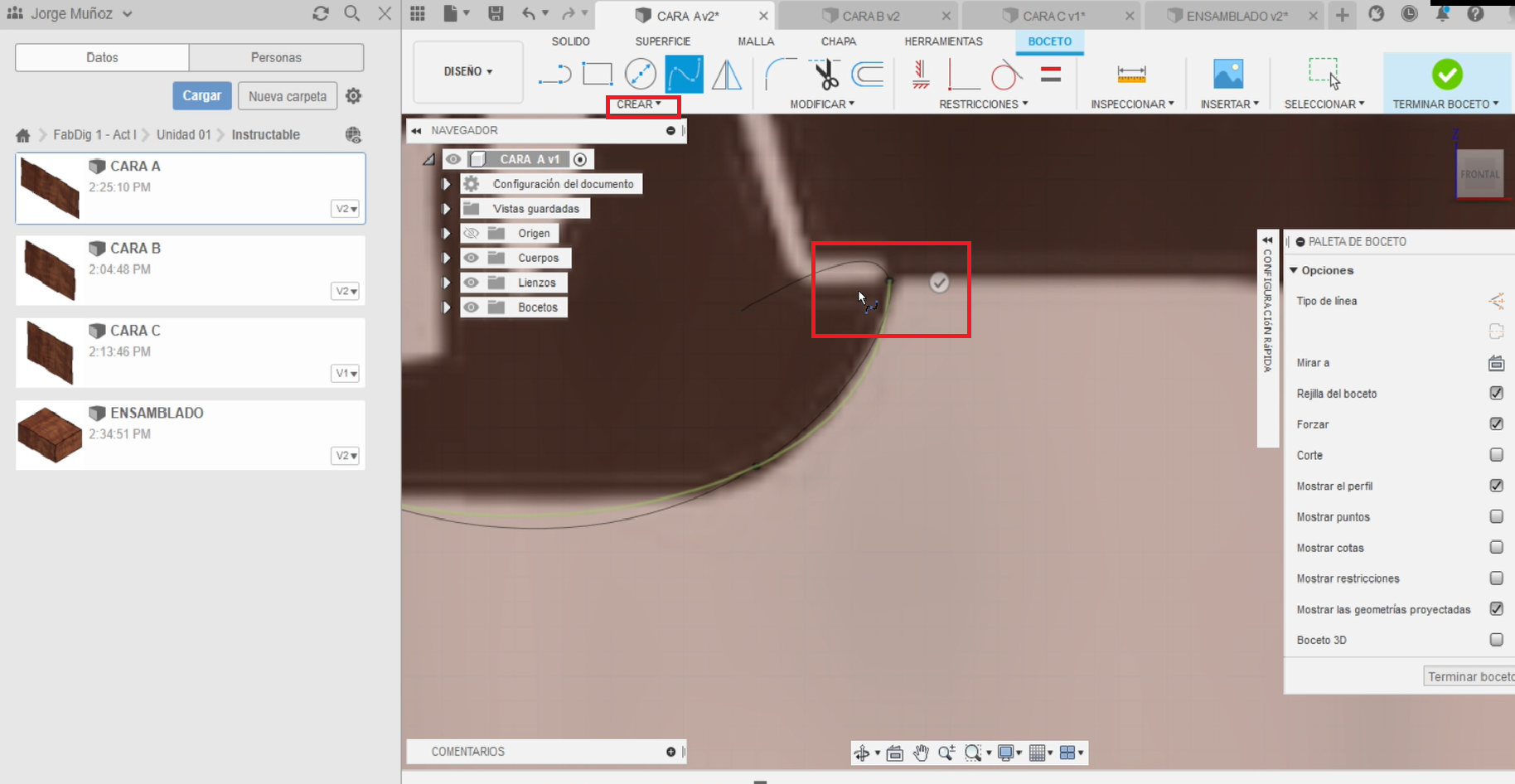Click the green Terminar Boceto checkmark
This screenshot has height=784, width=1515.
click(1447, 75)
